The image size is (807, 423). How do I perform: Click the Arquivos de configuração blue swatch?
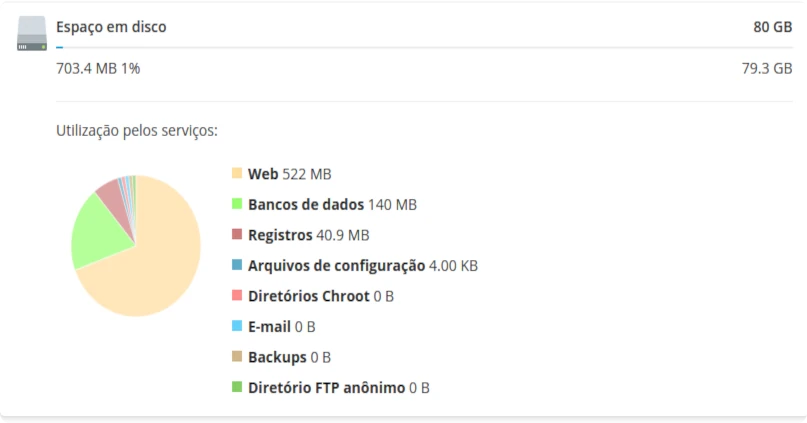[x=237, y=265]
